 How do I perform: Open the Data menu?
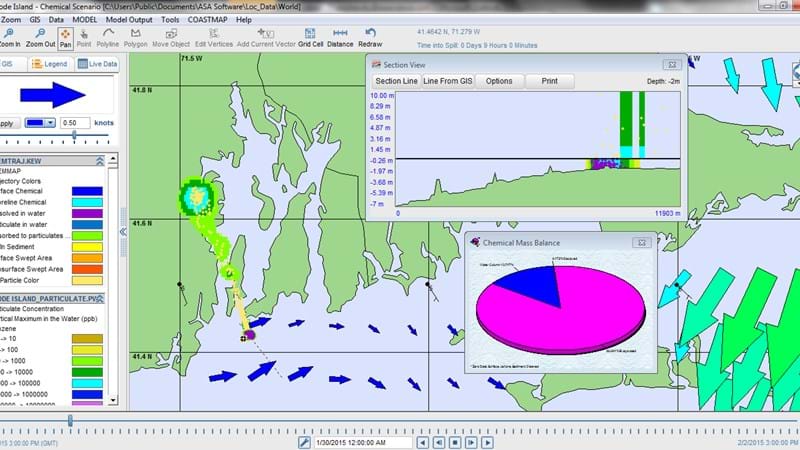(x=56, y=20)
